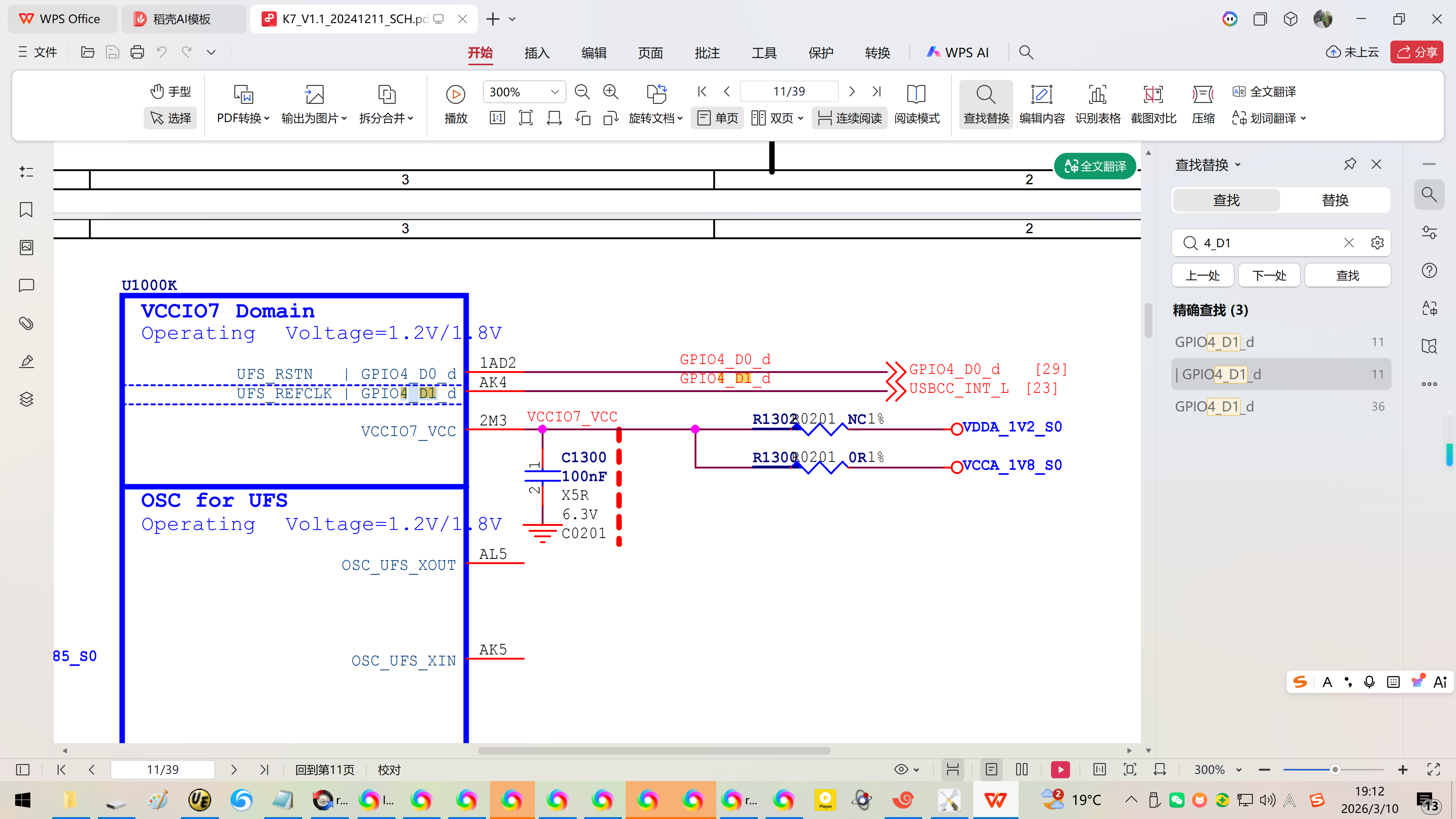Open the bookmarks sidebar panel
The width and height of the screenshot is (1456, 819).
pyautogui.click(x=26, y=210)
